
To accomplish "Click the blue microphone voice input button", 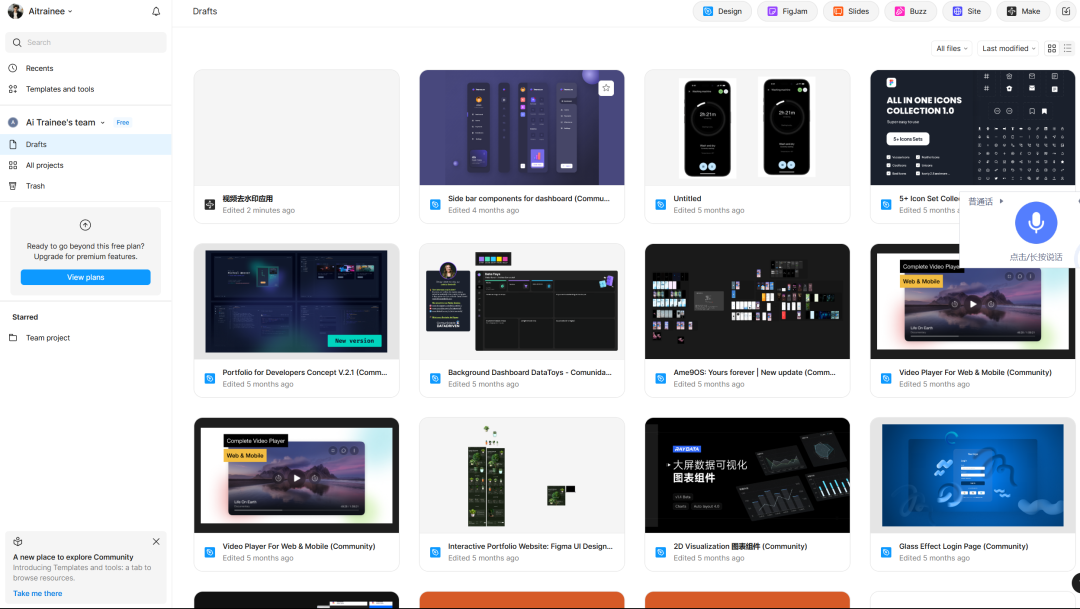I will pos(1035,223).
